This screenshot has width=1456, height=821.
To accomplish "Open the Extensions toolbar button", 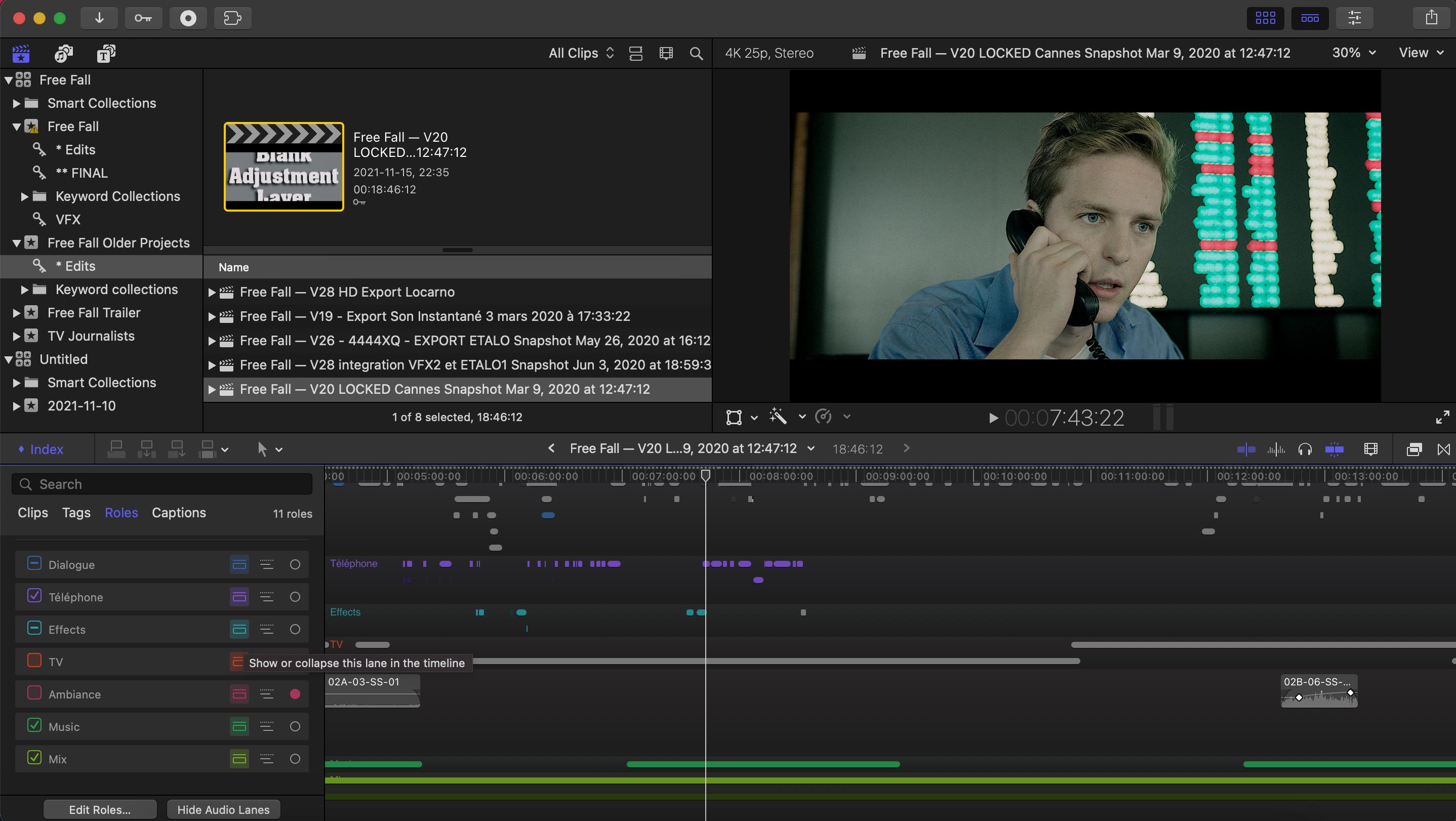I will [x=232, y=18].
